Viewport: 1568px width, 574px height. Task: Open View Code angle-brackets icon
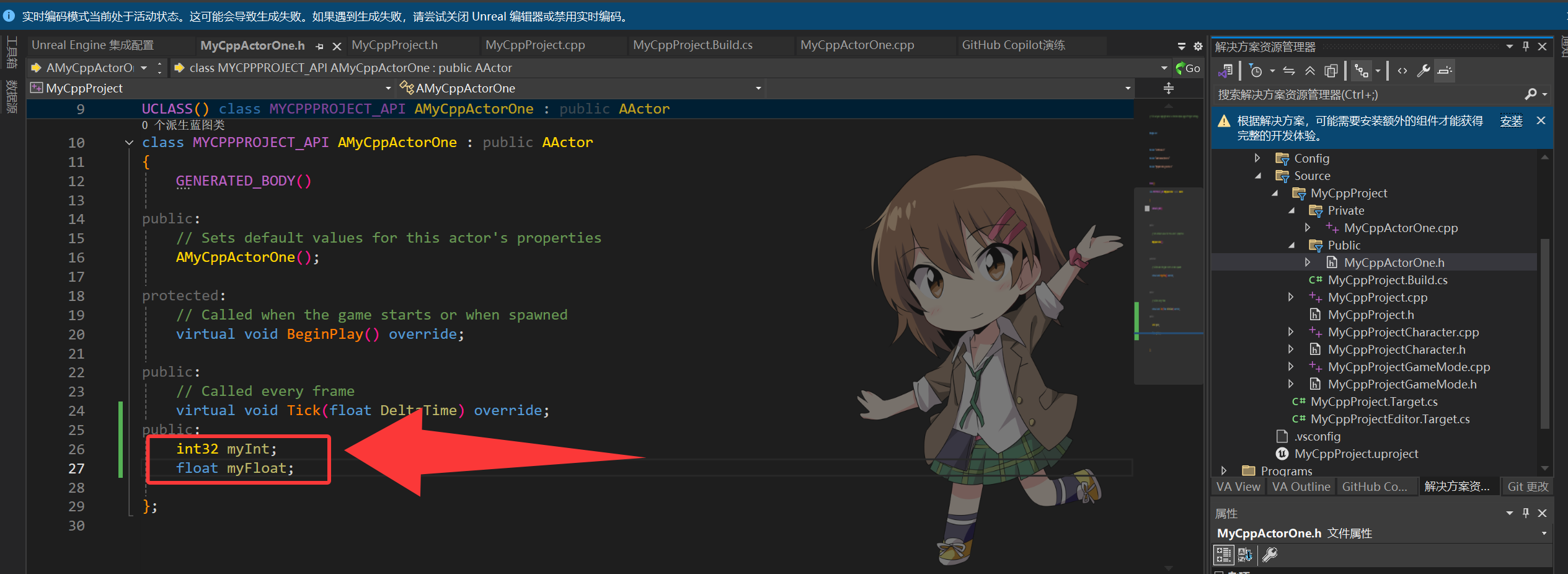1402,71
